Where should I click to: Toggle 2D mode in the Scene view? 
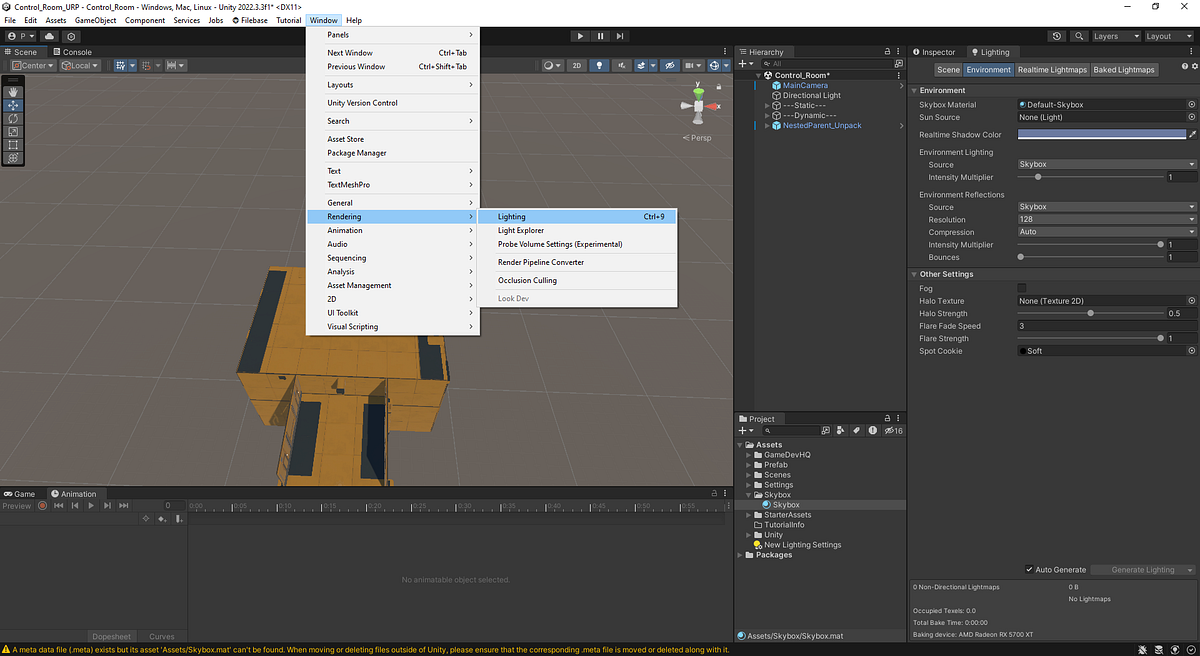[x=578, y=65]
